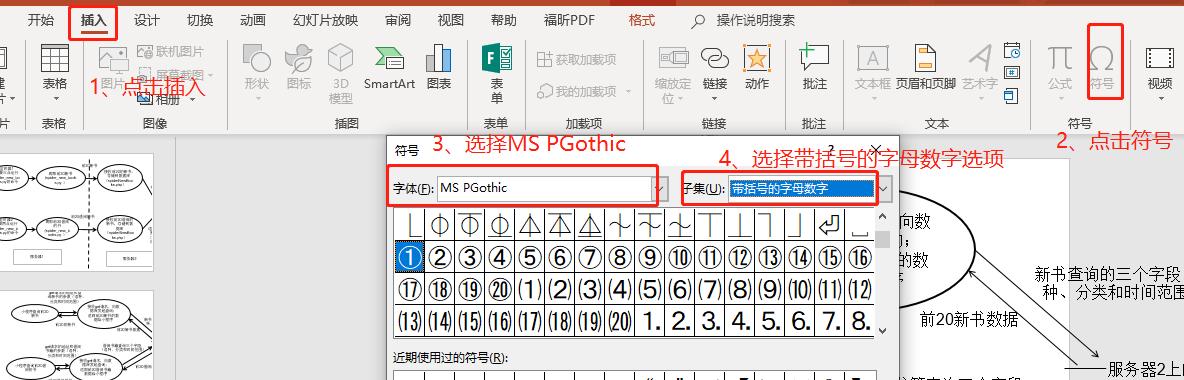Switch to the 开始 tab
1184x380 pixels.
click(41, 21)
